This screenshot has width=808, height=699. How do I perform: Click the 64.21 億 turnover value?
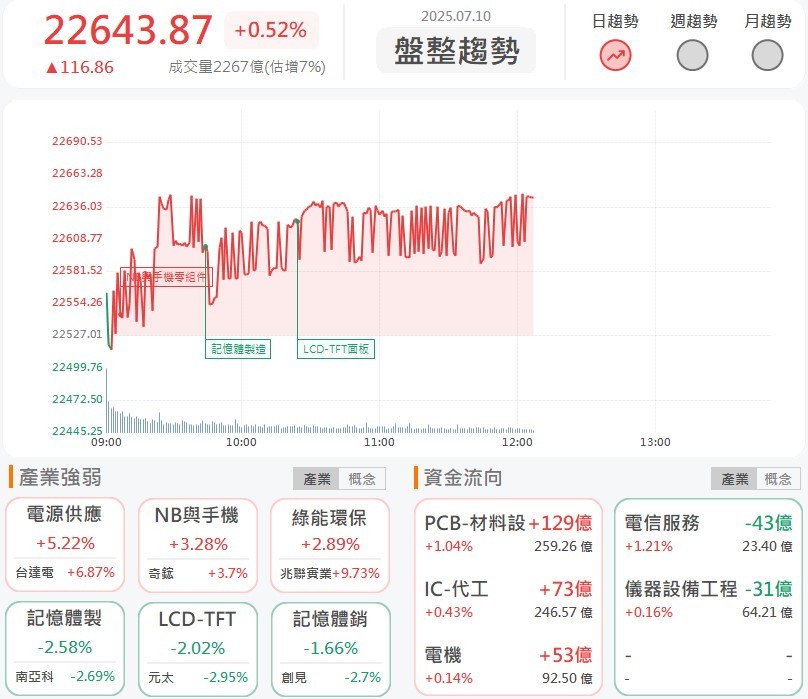coord(767,612)
